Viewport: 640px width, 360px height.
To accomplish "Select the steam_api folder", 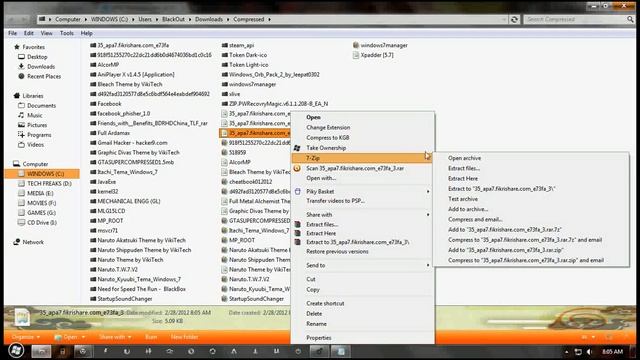I will pos(241,45).
